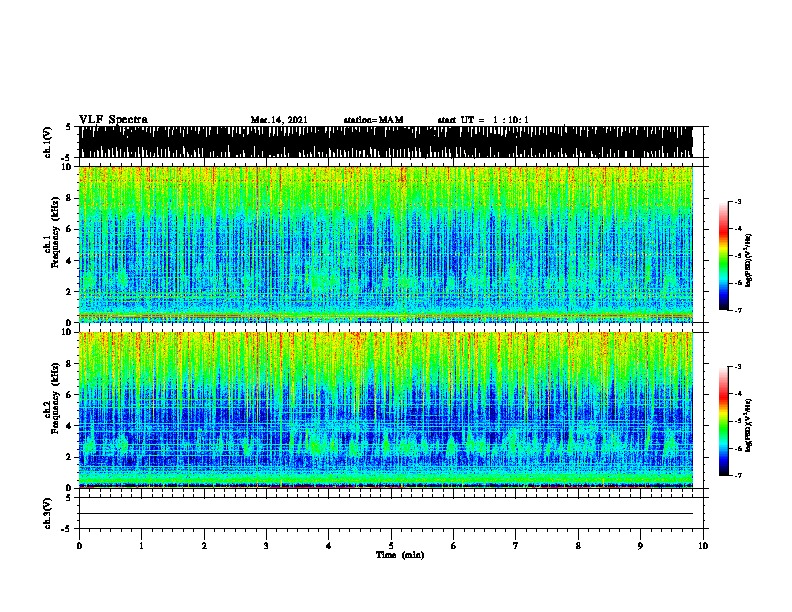
Task: Click time axis tick label "2"
Action: click(204, 546)
